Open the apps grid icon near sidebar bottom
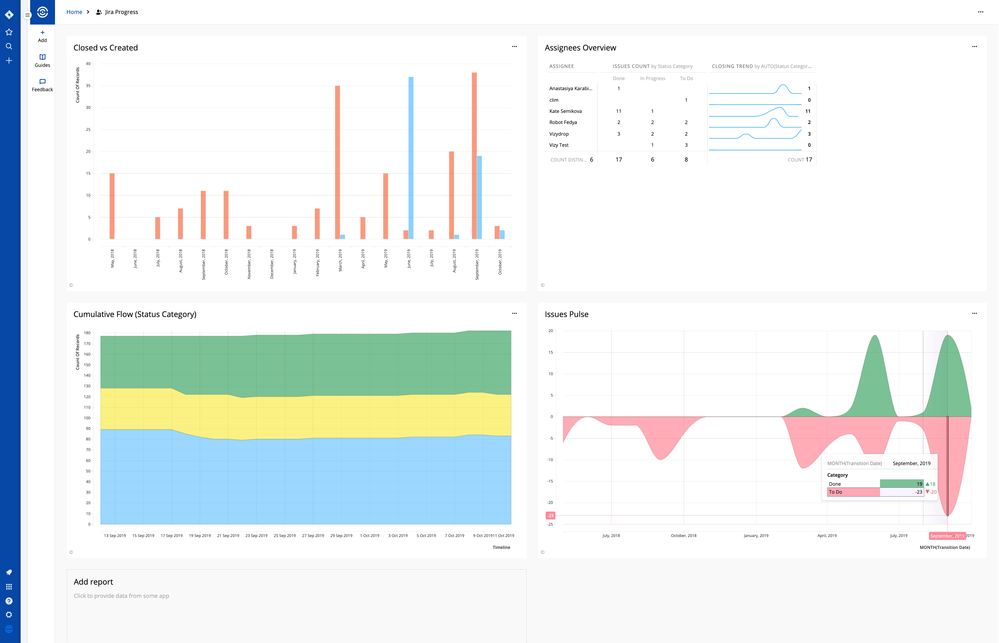Screen dimensions: 999x643 (x=8, y=586)
